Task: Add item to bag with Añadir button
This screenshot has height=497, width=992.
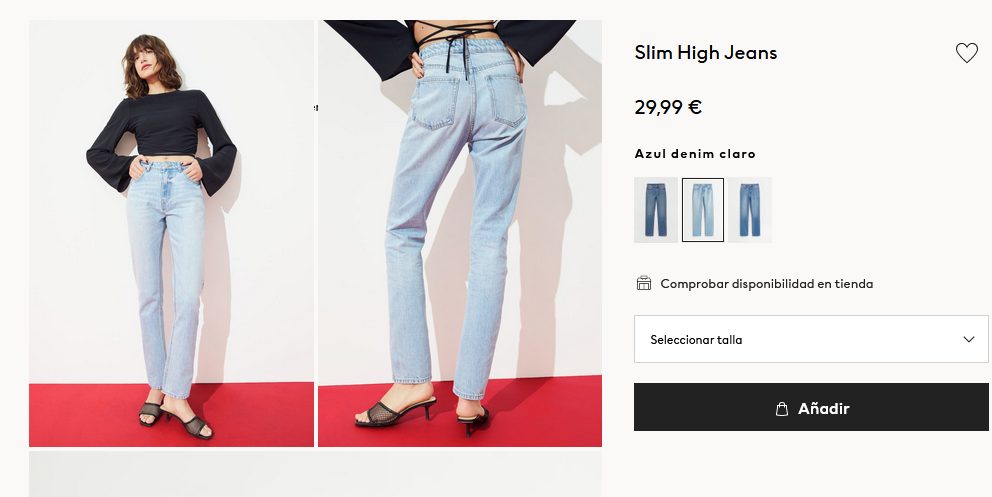Action: point(811,407)
